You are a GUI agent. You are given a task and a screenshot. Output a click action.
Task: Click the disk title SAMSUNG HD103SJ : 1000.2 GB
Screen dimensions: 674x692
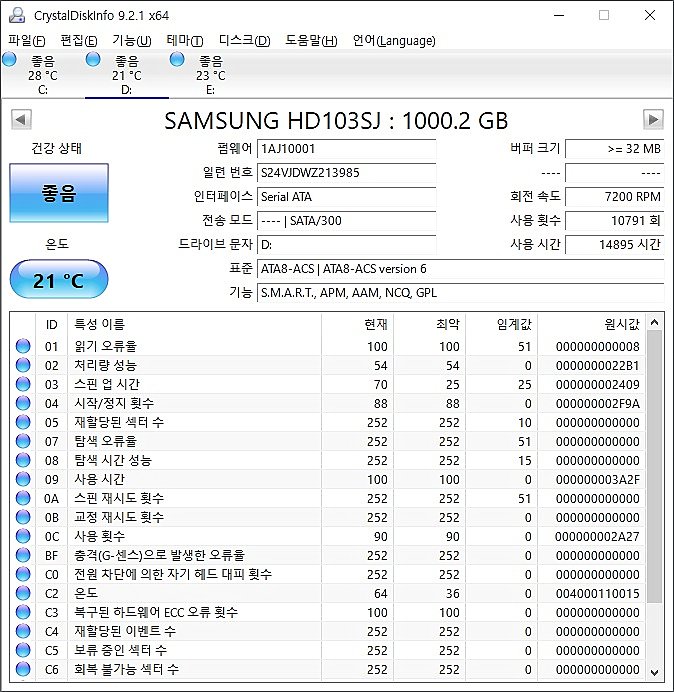point(336,120)
